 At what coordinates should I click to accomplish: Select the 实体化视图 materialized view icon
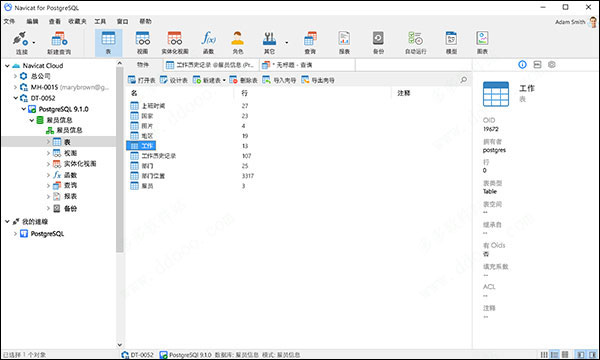175,43
